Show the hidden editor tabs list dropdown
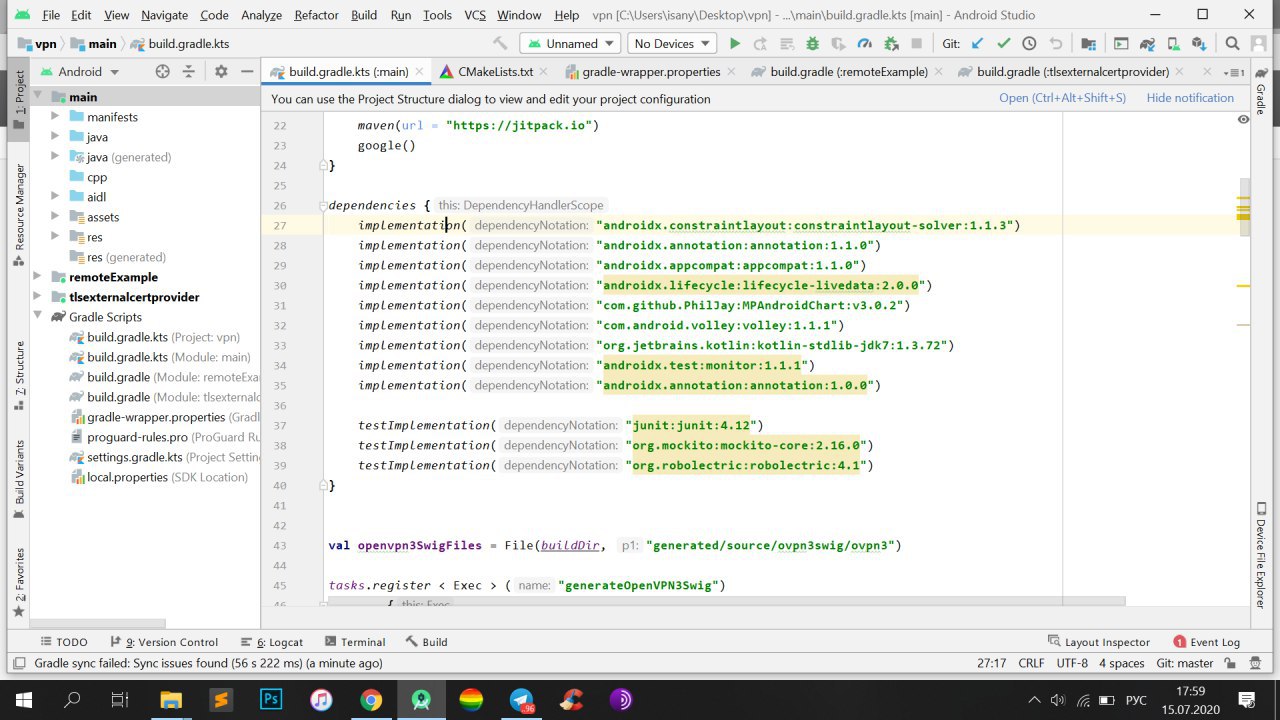 pos(1236,72)
